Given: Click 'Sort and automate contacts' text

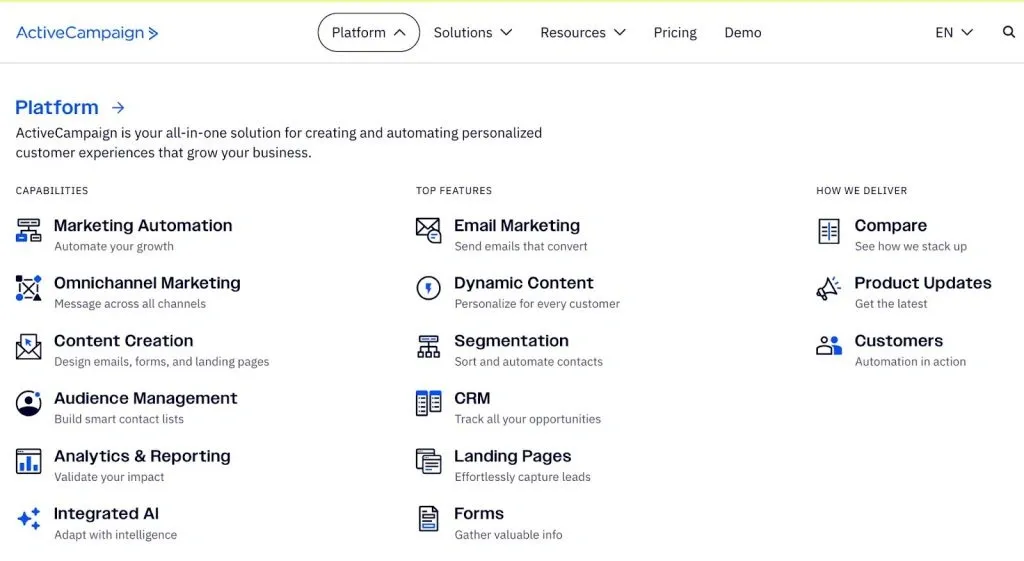Looking at the screenshot, I should (528, 361).
